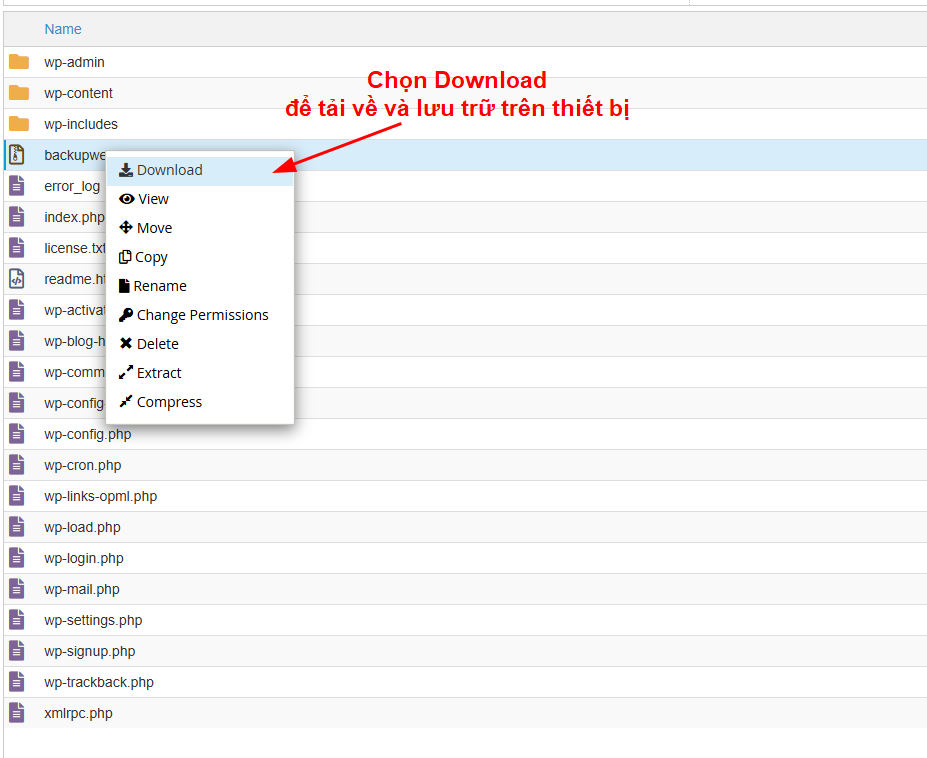Image resolution: width=927 pixels, height=758 pixels.
Task: Click the index.php file icon
Action: pos(17,217)
